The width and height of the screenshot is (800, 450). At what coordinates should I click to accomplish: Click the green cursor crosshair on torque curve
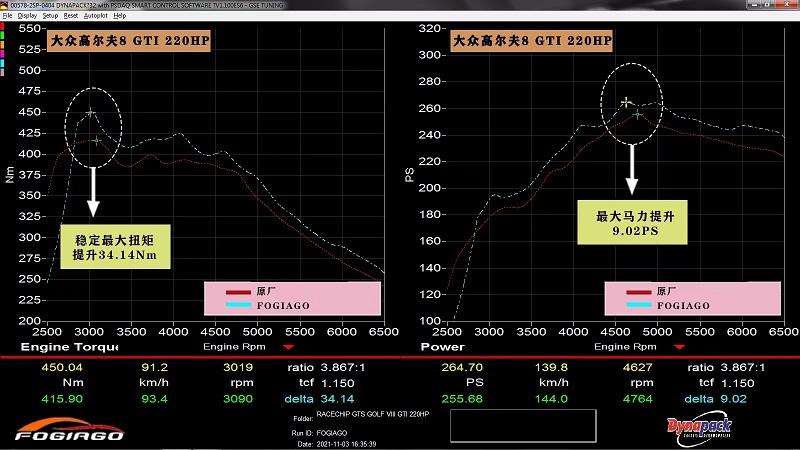click(97, 140)
